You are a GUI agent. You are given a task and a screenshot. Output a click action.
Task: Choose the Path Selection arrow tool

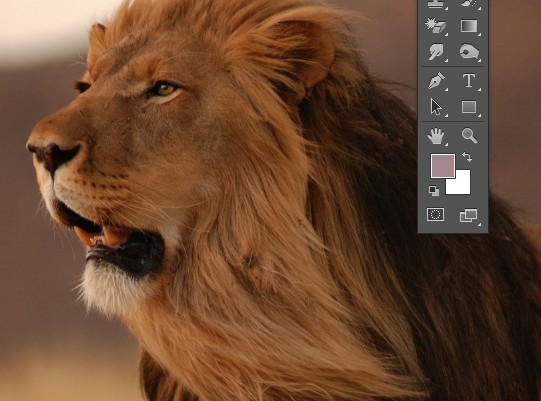436,107
